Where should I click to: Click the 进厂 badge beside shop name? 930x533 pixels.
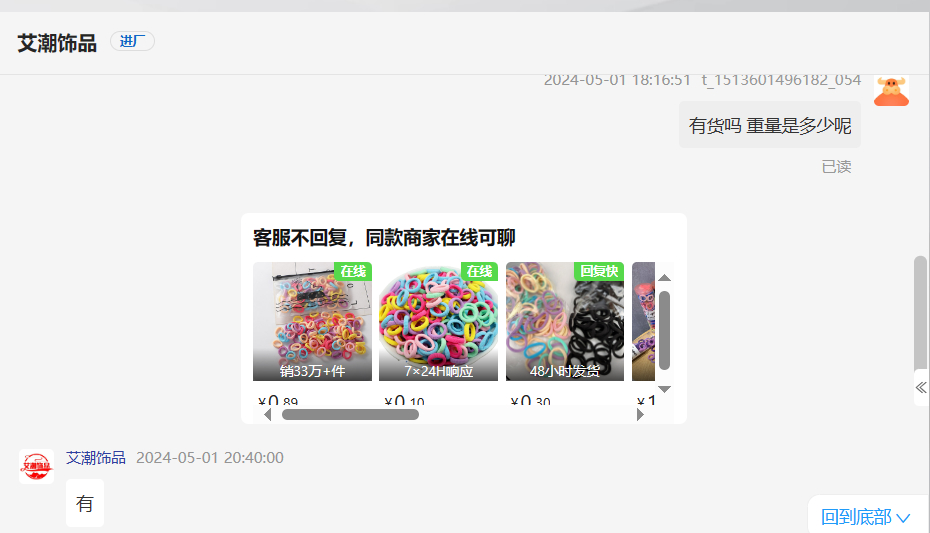click(x=132, y=42)
